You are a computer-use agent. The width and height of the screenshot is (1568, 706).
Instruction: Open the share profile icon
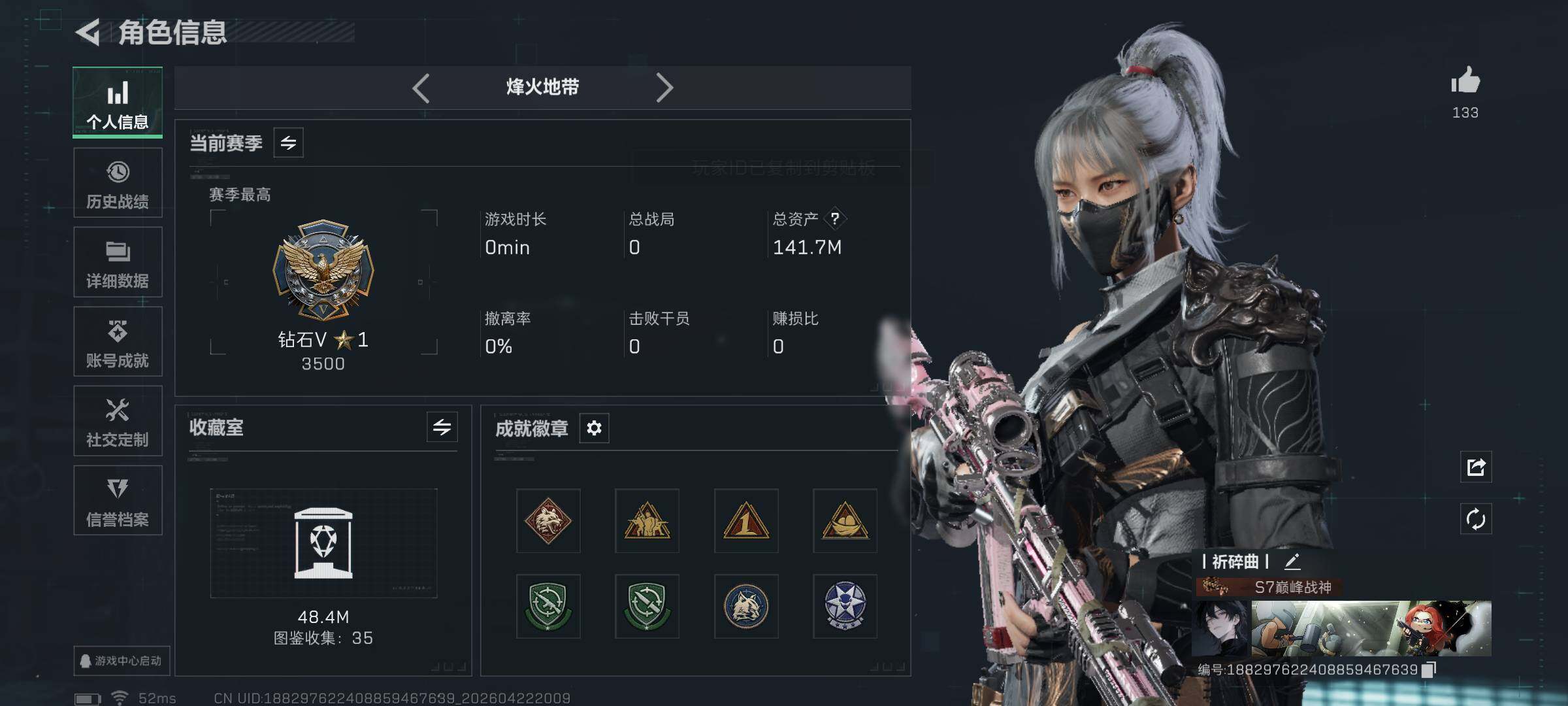click(x=1476, y=467)
